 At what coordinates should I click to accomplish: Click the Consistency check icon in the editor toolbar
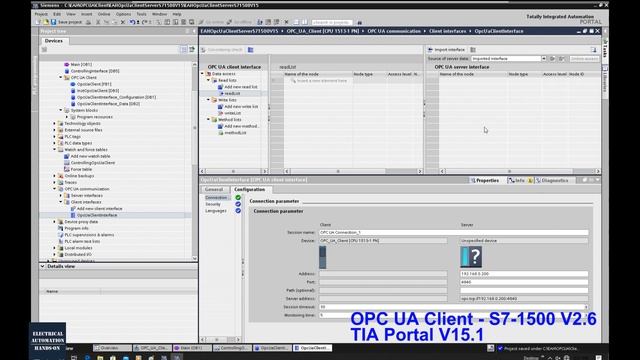[203, 50]
